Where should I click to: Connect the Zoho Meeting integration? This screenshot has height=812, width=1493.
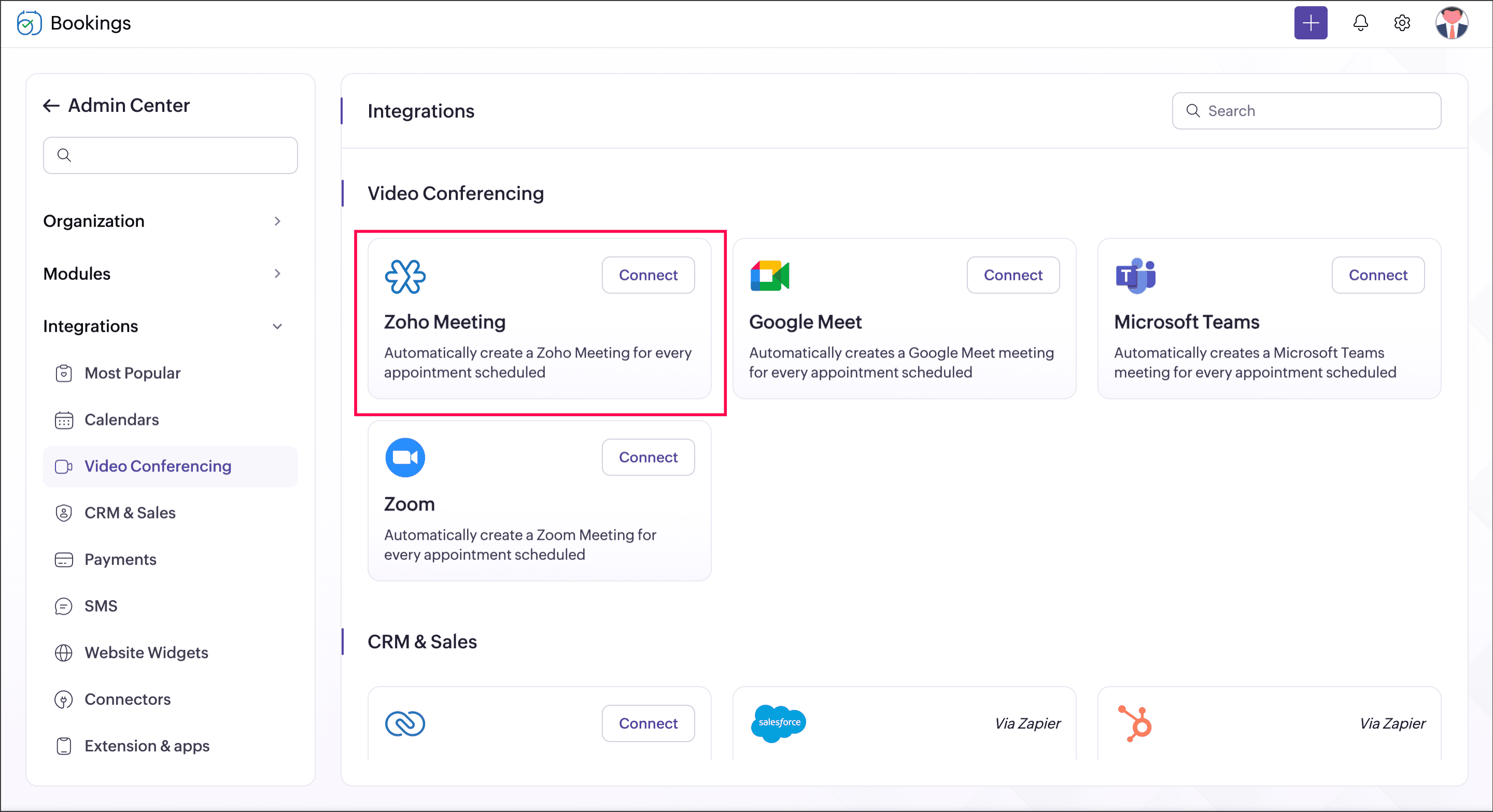(648, 275)
